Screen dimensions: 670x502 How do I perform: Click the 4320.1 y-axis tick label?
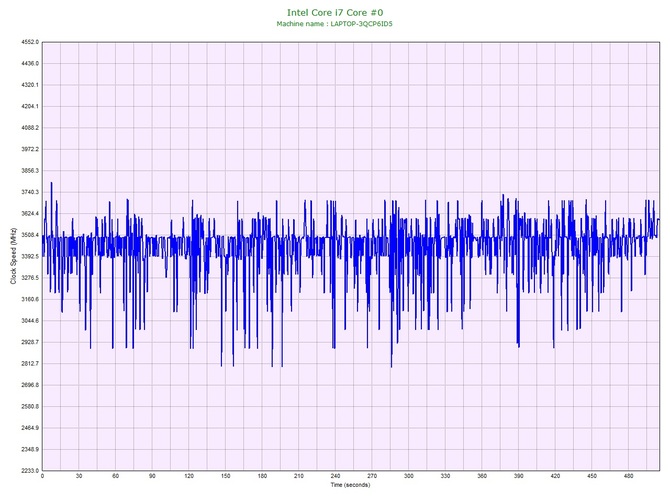[x=30, y=85]
